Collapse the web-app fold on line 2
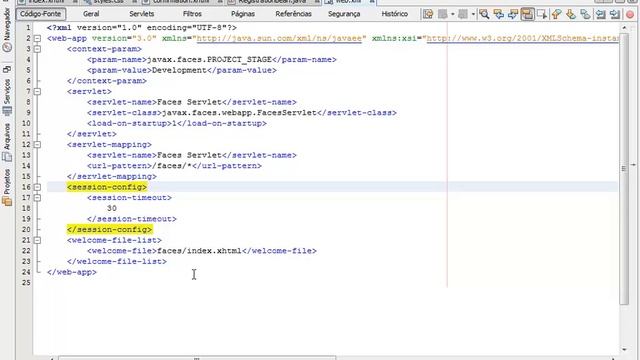The image size is (640, 360). tap(37, 38)
